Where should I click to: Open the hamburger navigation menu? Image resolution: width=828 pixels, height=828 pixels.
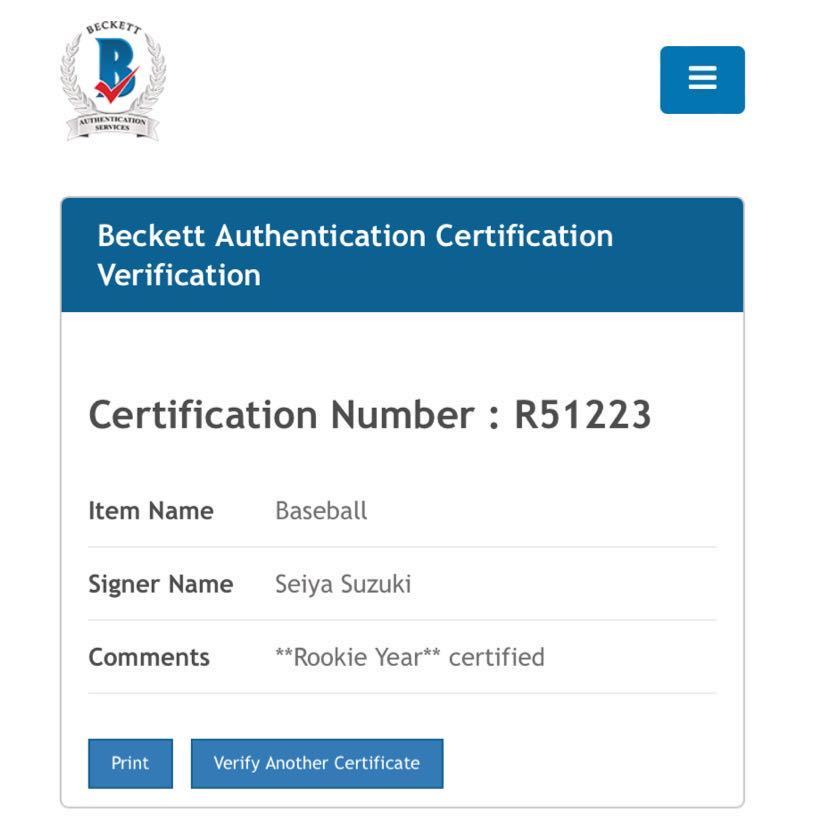[x=702, y=80]
